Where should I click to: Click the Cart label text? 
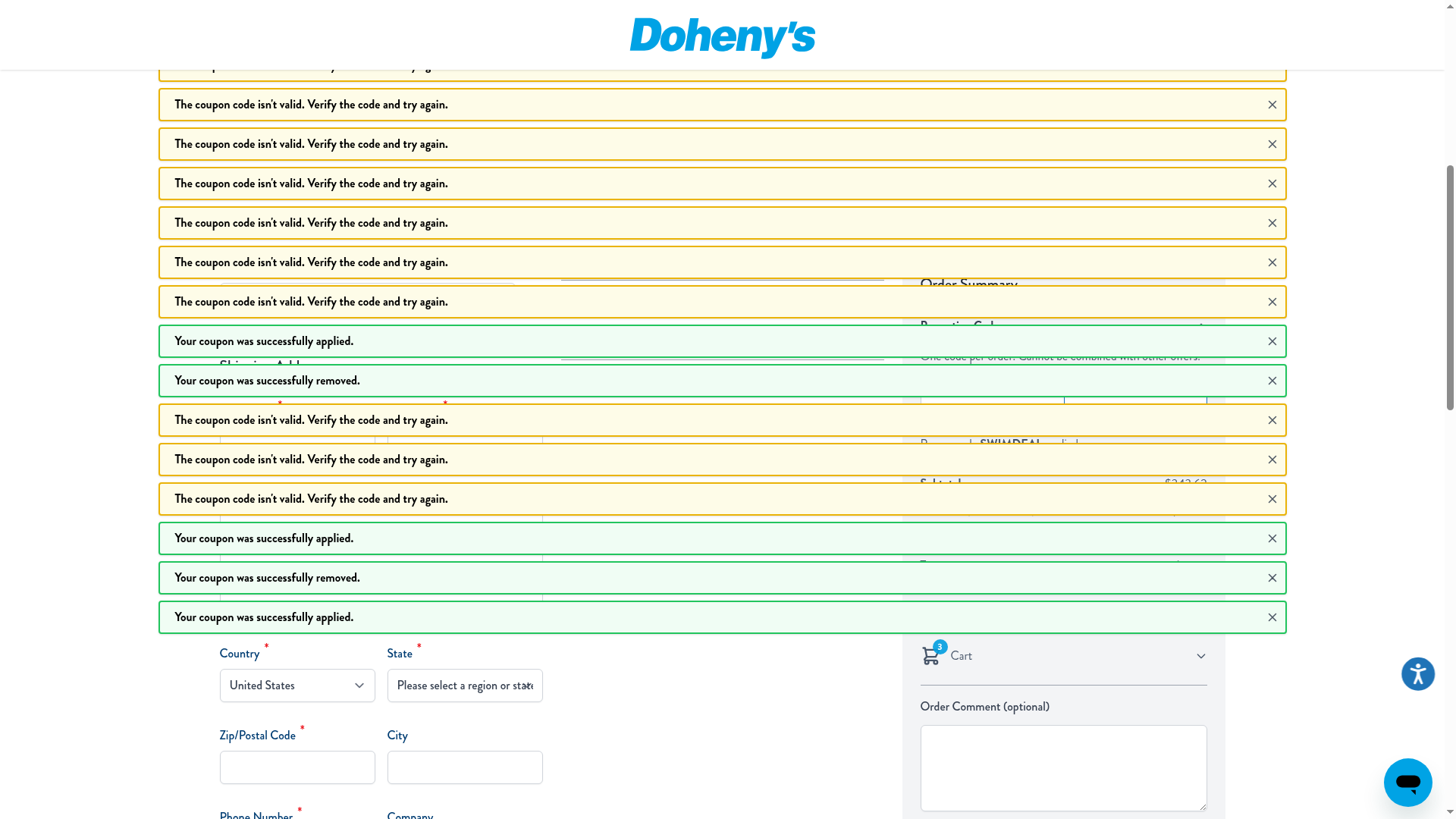tap(961, 656)
